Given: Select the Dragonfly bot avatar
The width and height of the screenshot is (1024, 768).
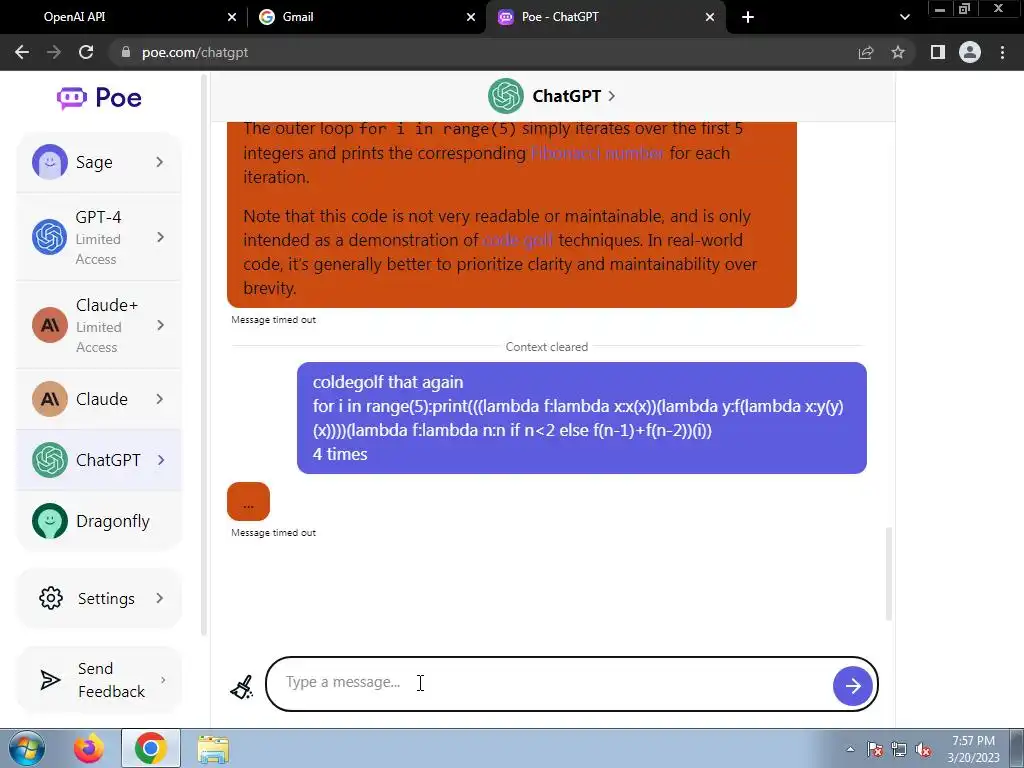Looking at the screenshot, I should pos(50,521).
